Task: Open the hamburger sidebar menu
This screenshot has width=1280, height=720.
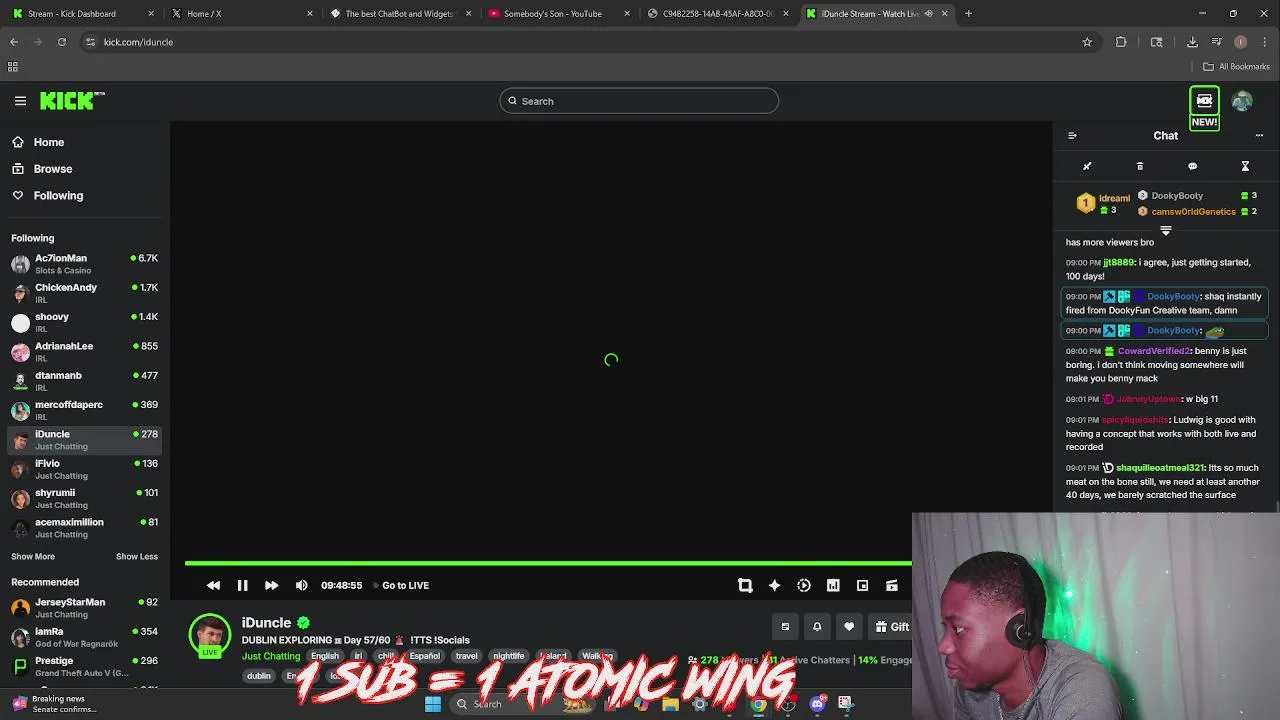Action: (20, 100)
